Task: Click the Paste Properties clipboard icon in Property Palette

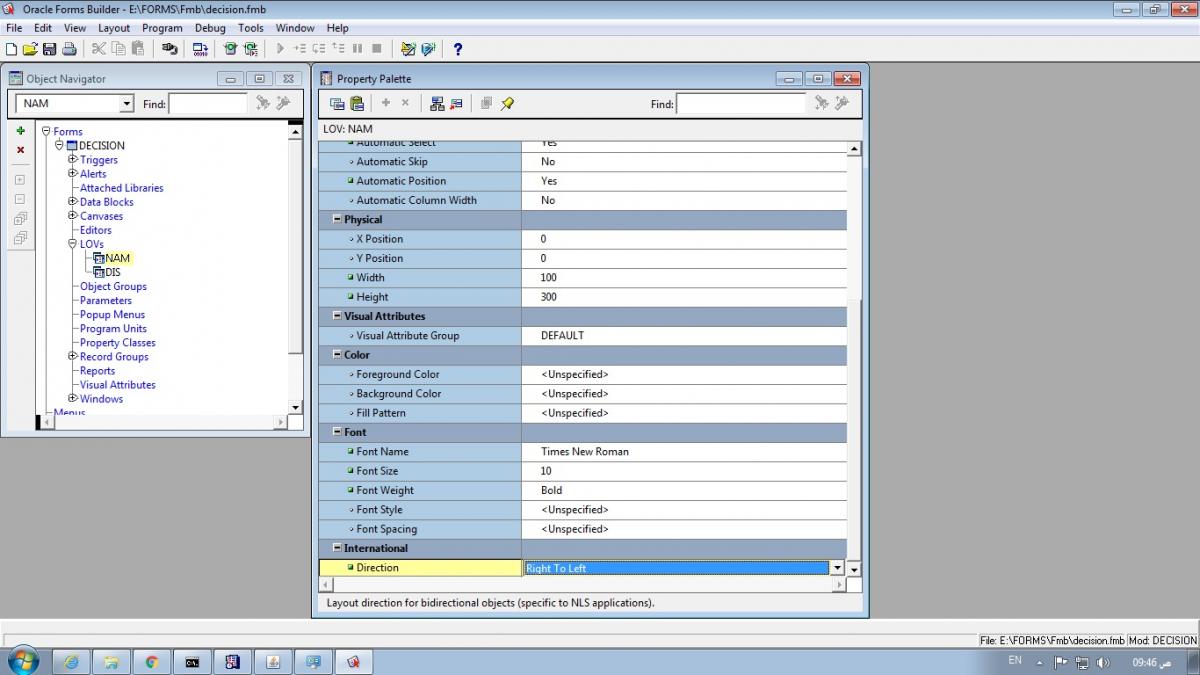Action: click(357, 104)
